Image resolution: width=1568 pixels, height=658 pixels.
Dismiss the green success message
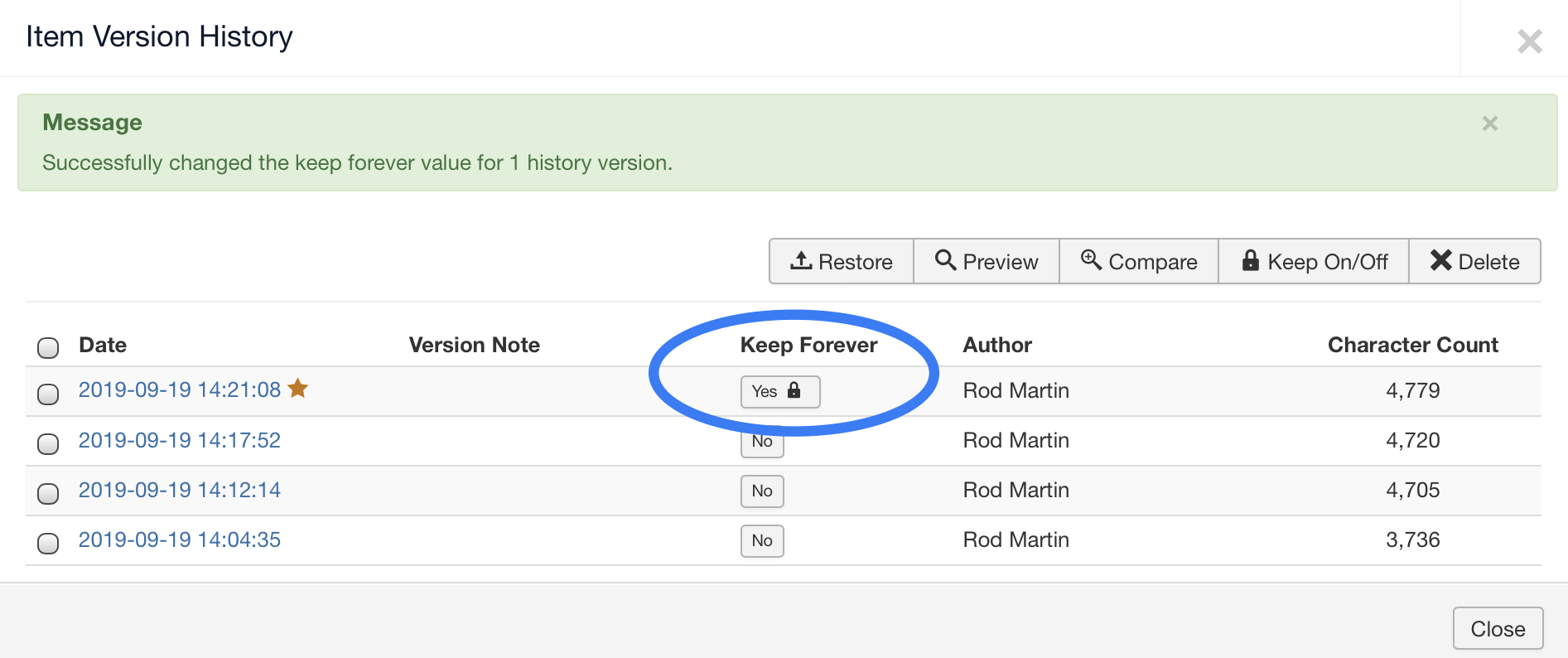[x=1489, y=123]
